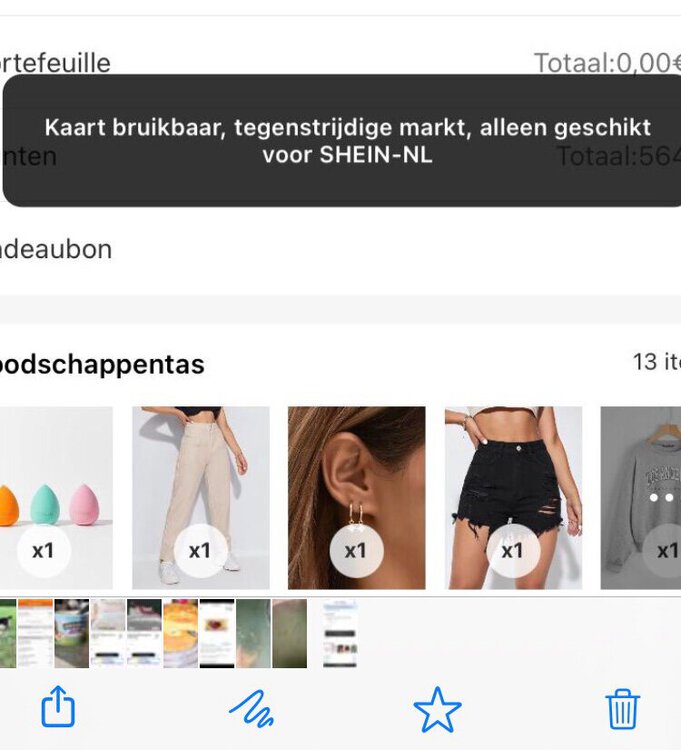Image resolution: width=681 pixels, height=750 pixels.
Task: Select the gray sweatshirt product image
Action: click(641, 497)
